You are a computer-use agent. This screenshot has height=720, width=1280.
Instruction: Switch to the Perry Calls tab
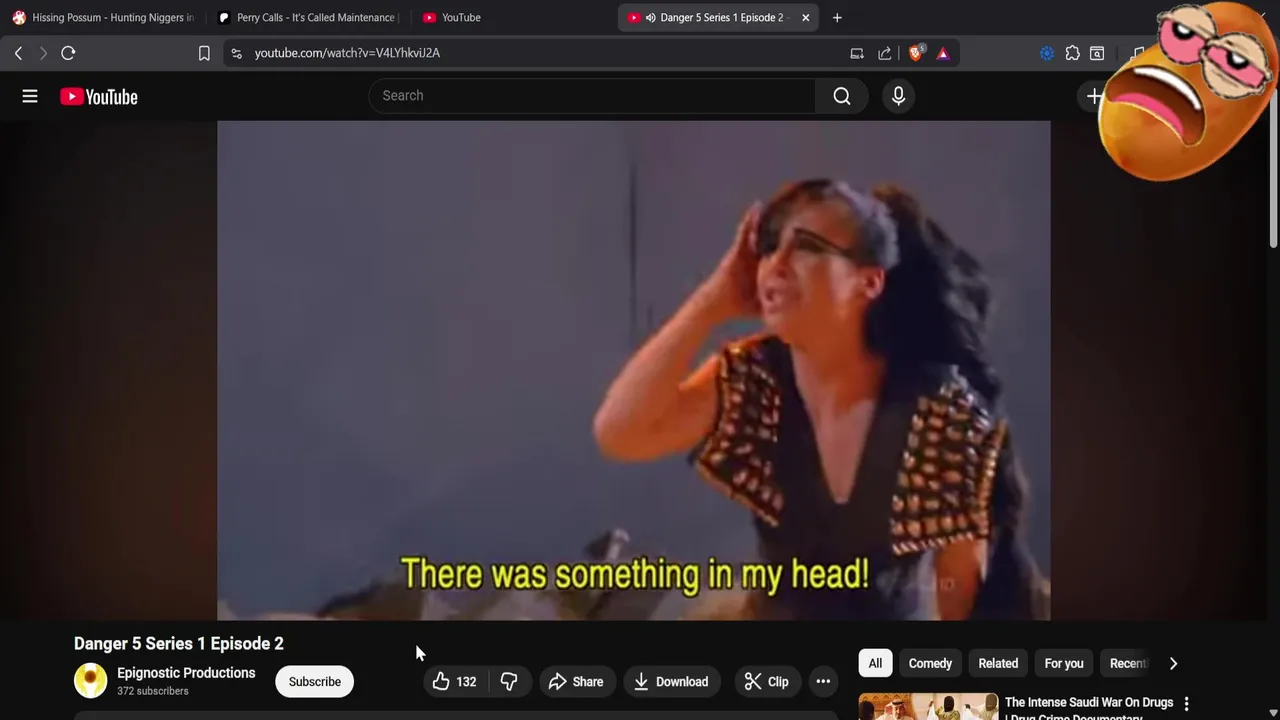pyautogui.click(x=307, y=17)
